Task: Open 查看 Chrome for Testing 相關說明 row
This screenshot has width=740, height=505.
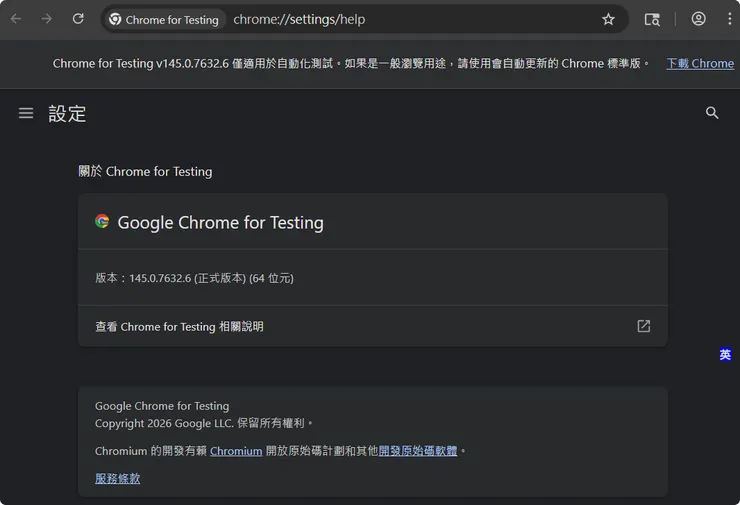Action: 372,326
